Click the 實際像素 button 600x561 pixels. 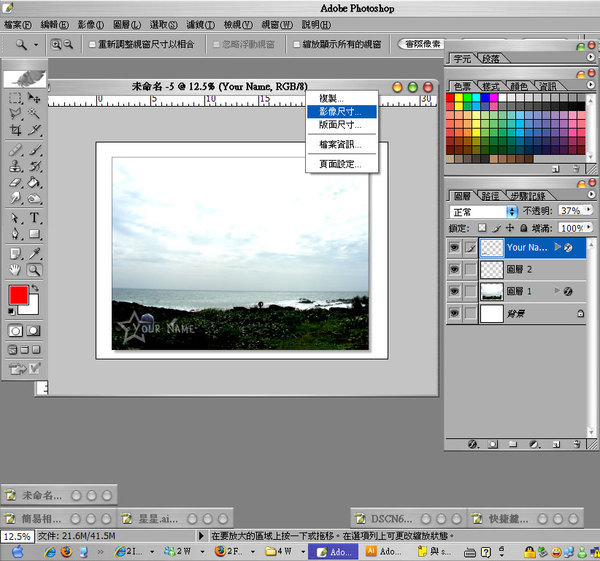423,44
